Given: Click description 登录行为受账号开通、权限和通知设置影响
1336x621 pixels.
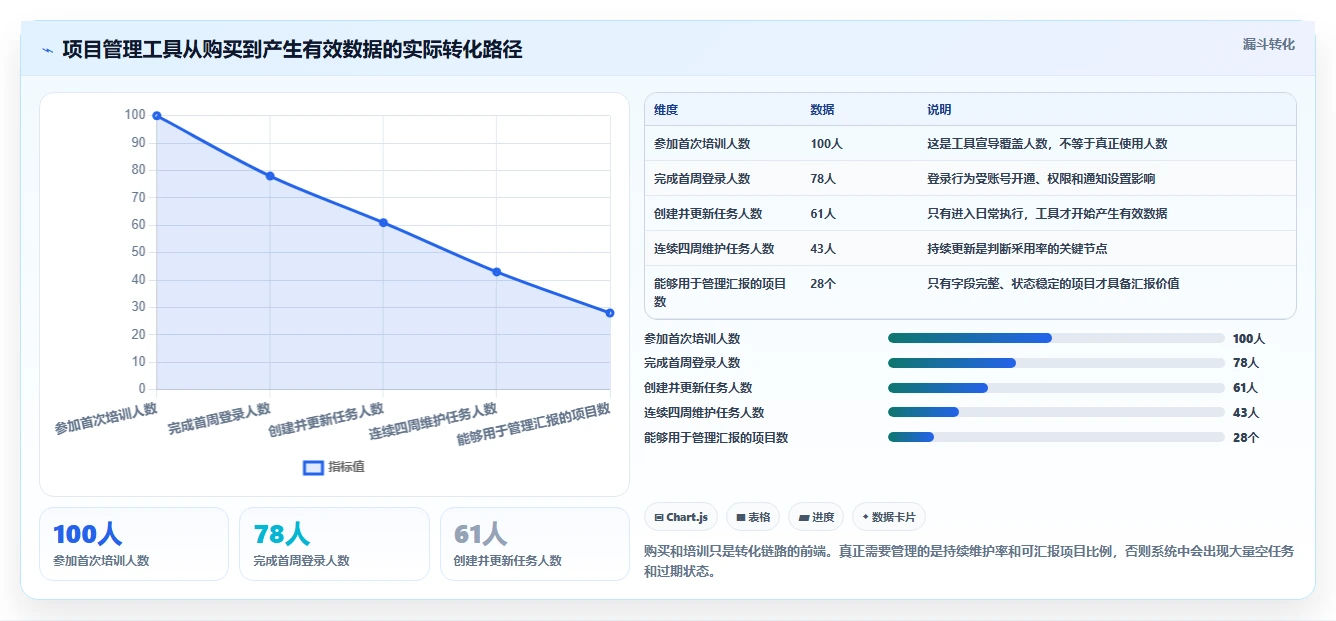Looking at the screenshot, I should 1041,179.
